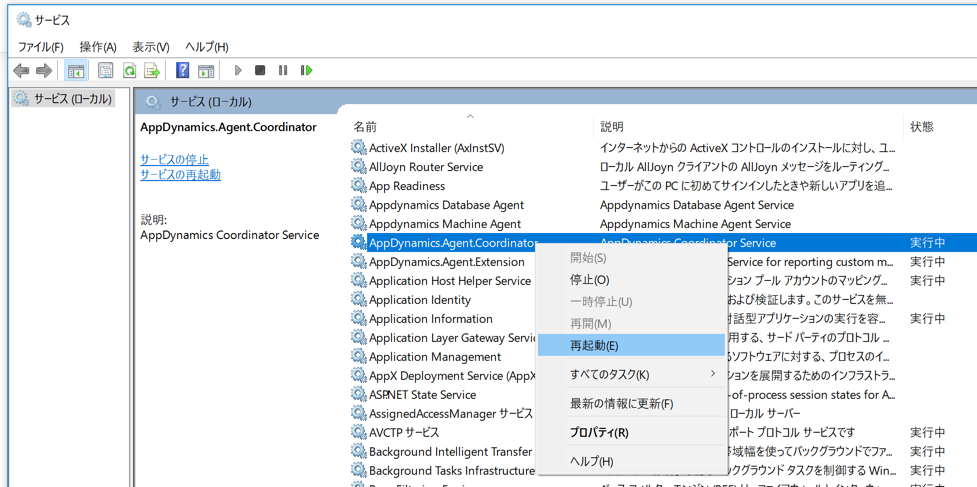The height and width of the screenshot is (487, 977).
Task: Sort by the 名前 column header
Action: (x=366, y=127)
